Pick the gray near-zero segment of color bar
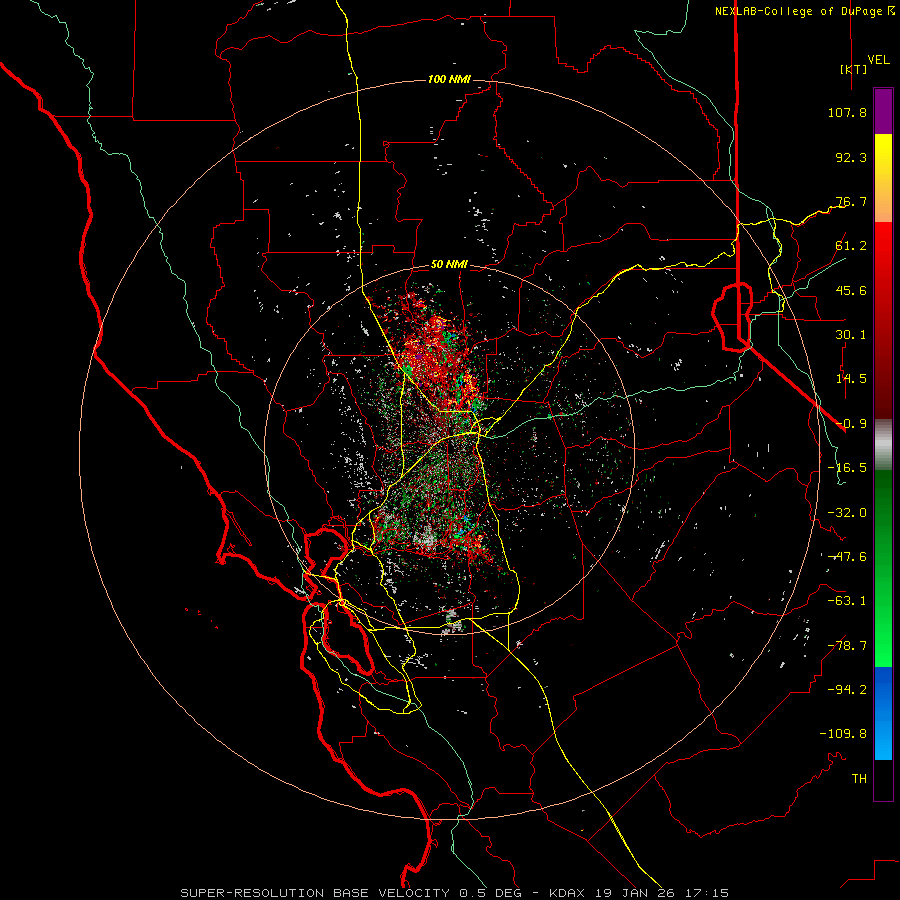Image resolution: width=900 pixels, height=900 pixels. [x=883, y=444]
